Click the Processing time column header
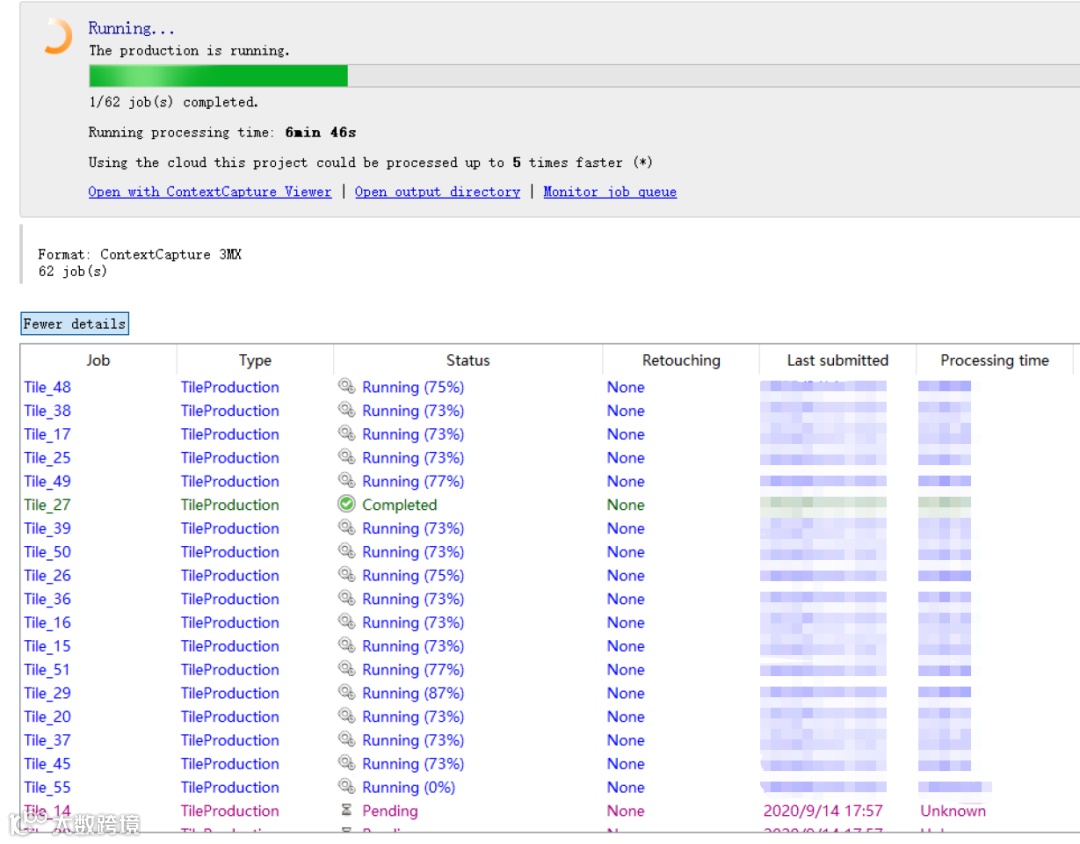This screenshot has width=1080, height=844. (994, 360)
